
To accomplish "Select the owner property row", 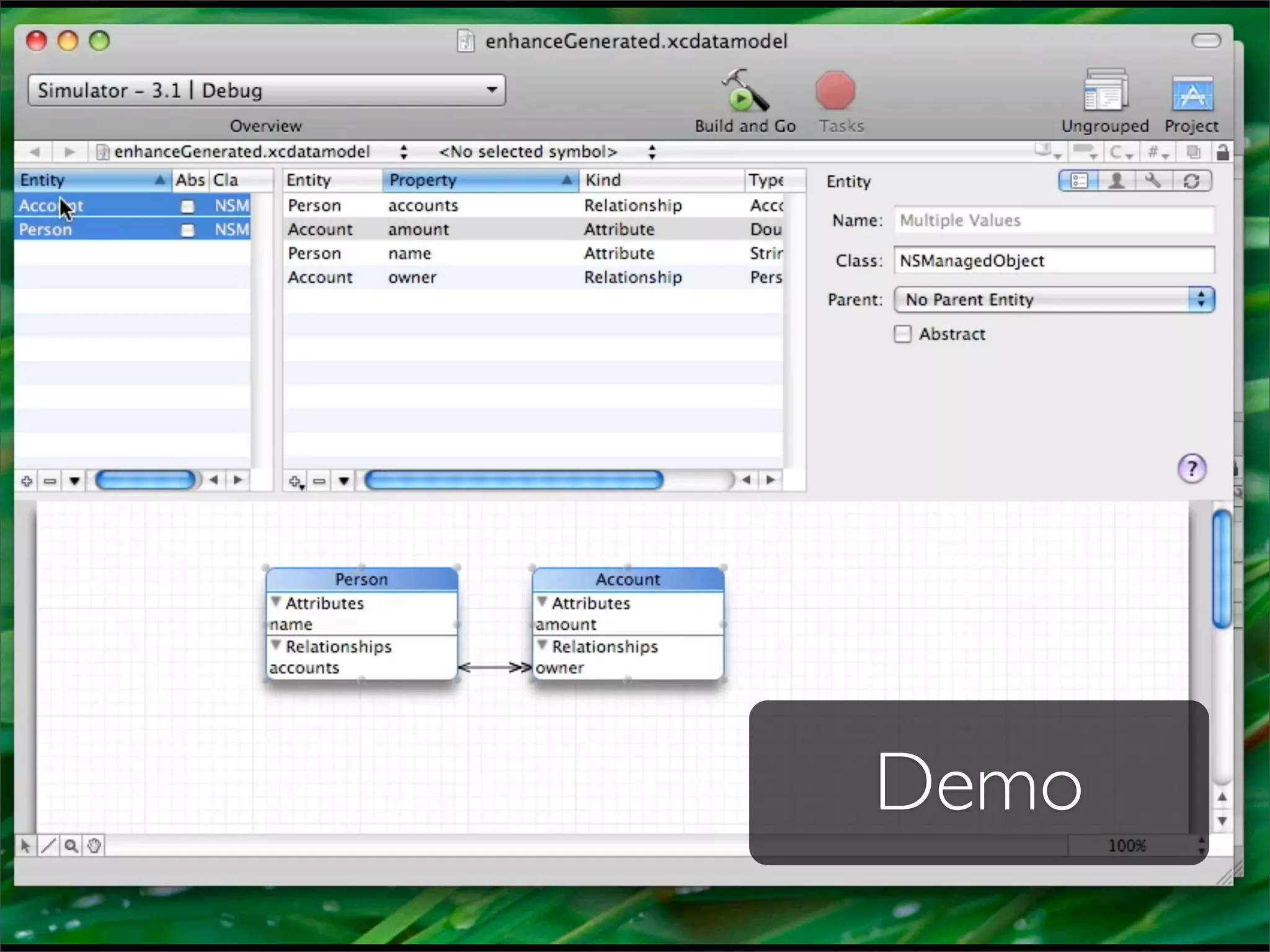I will 533,278.
